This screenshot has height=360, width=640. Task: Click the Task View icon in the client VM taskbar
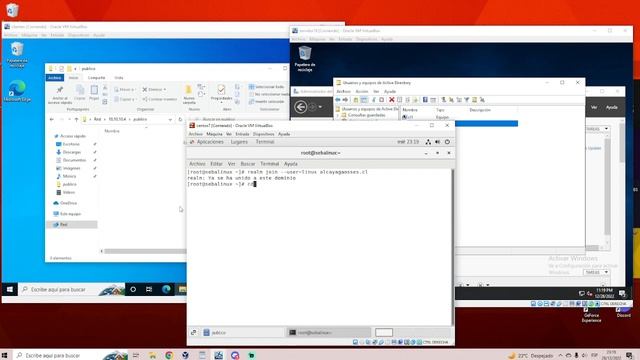[x=149, y=289]
